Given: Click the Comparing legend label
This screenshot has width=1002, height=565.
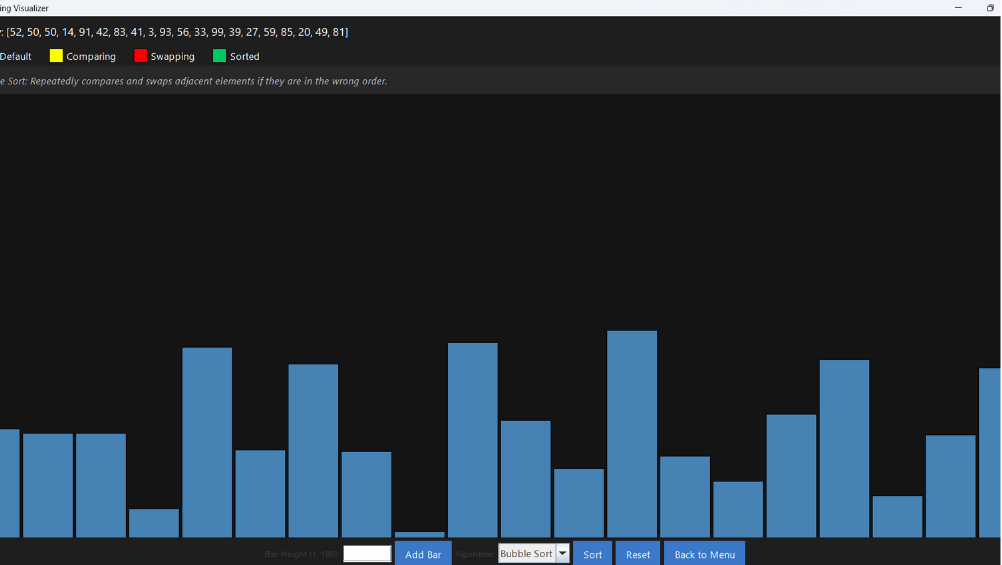Looking at the screenshot, I should pos(91,56).
